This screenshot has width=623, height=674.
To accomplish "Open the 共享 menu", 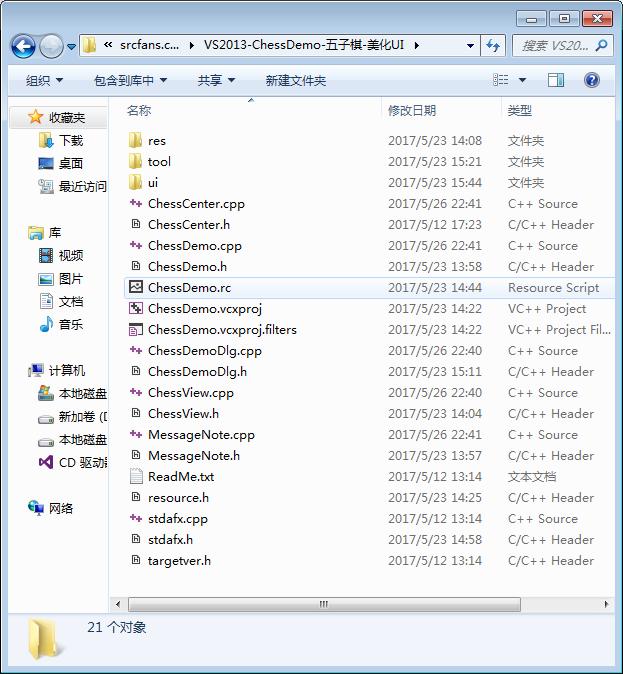I will tap(216, 80).
